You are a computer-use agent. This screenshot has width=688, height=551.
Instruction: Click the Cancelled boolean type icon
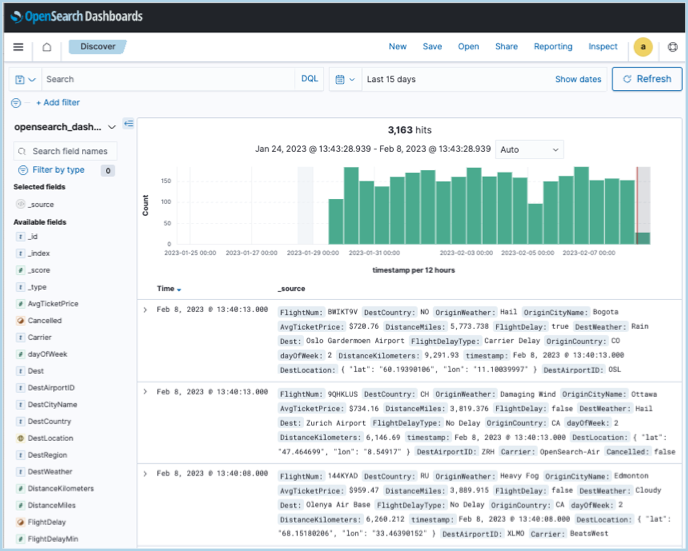(20, 321)
